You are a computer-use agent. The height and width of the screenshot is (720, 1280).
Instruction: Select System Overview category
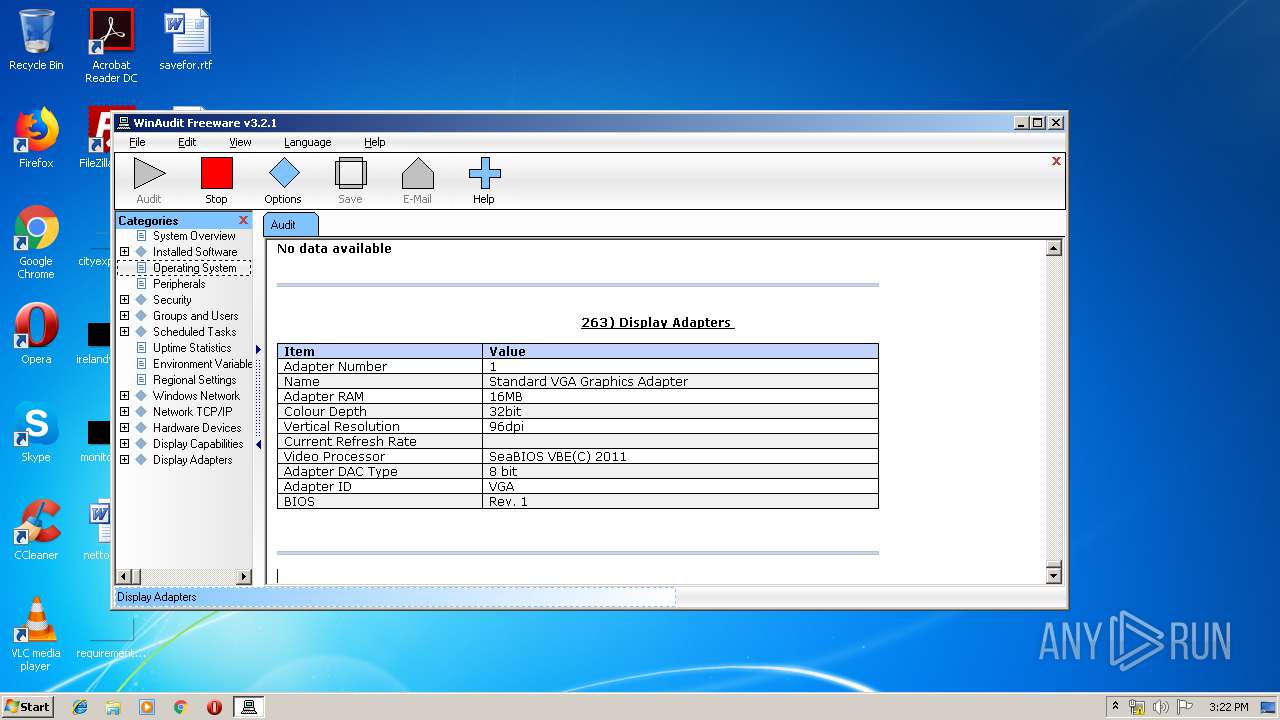(194, 236)
